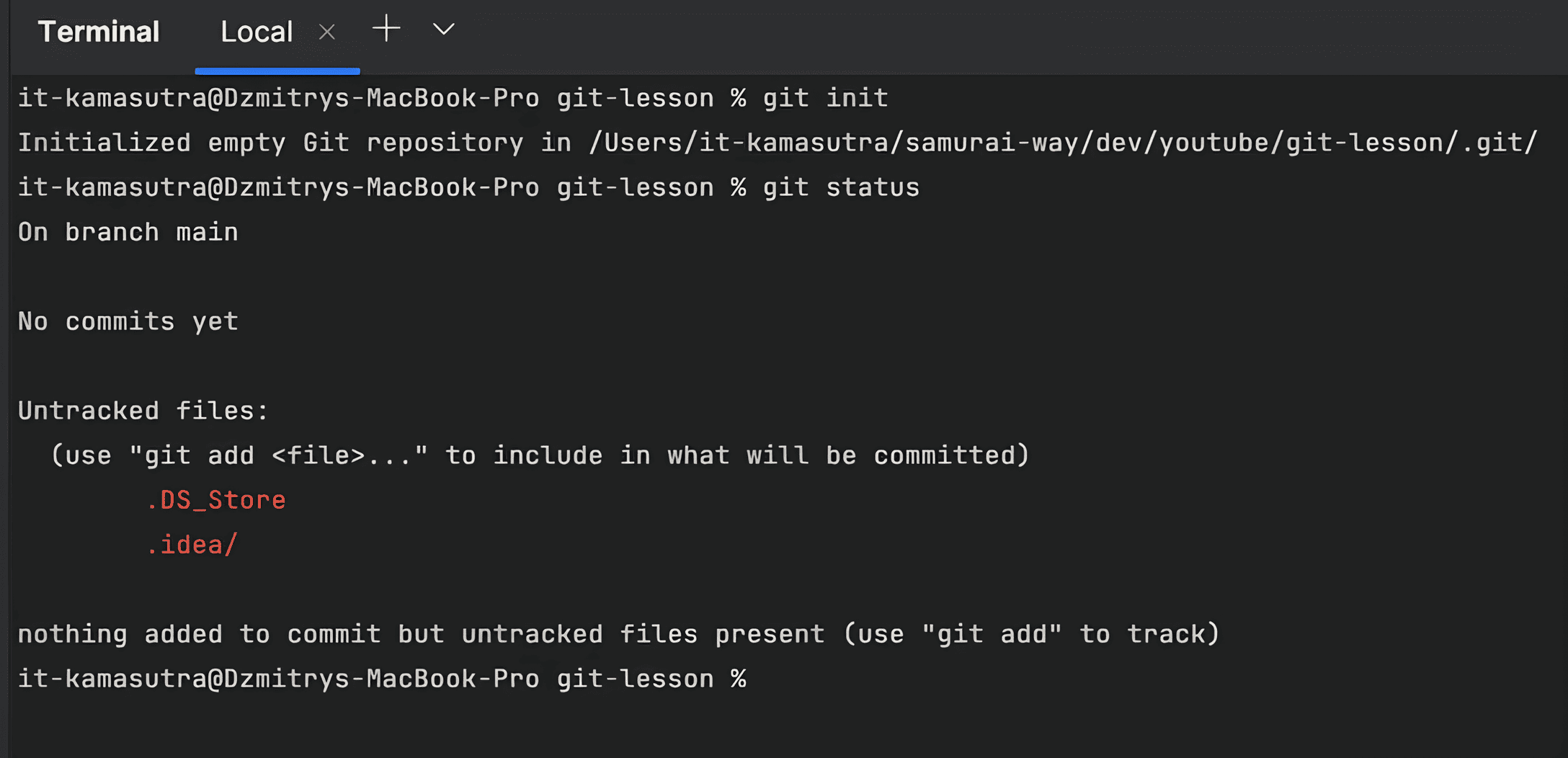Click quoted "git add" in the final message
1568x758 pixels.
992,634
